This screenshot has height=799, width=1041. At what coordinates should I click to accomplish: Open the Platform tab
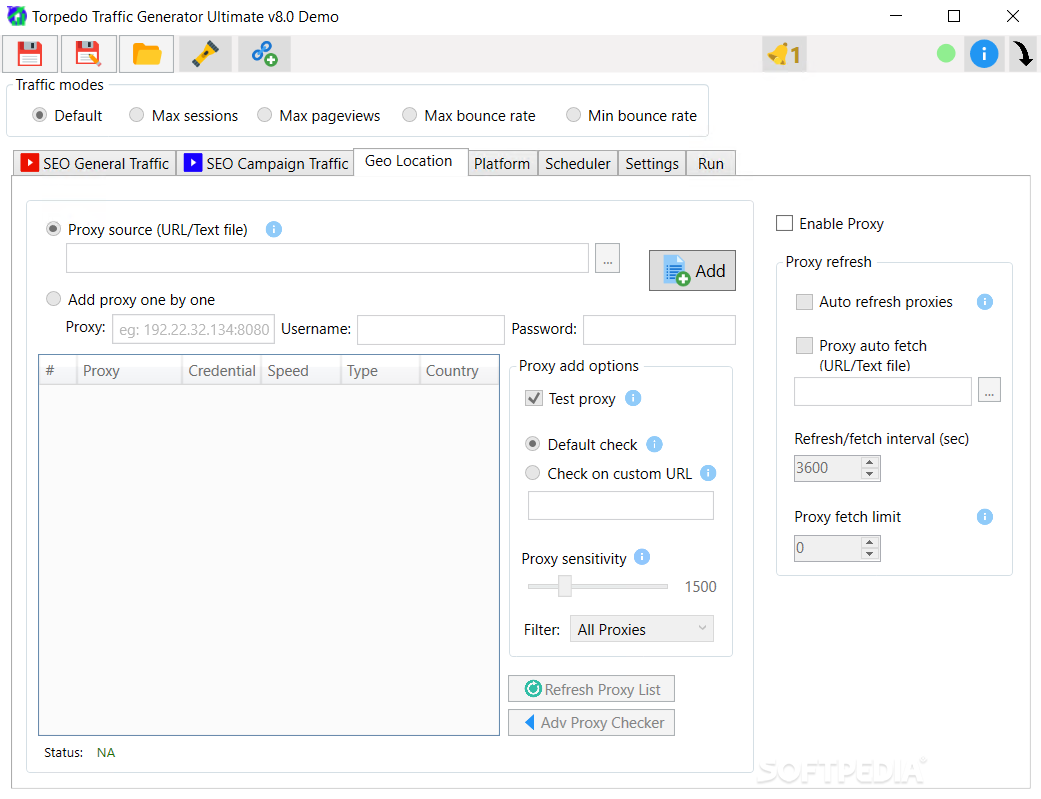tap(502, 163)
